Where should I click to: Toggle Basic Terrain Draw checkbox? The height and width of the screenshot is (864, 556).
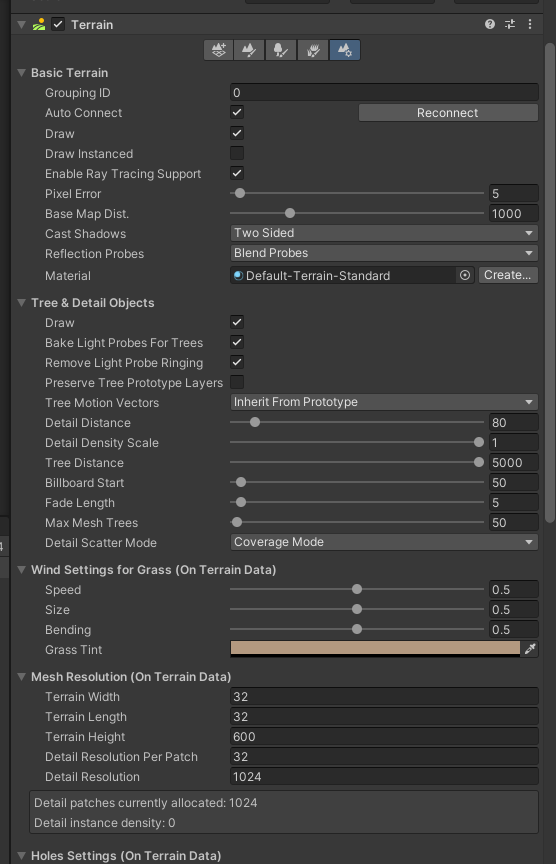pyautogui.click(x=237, y=133)
